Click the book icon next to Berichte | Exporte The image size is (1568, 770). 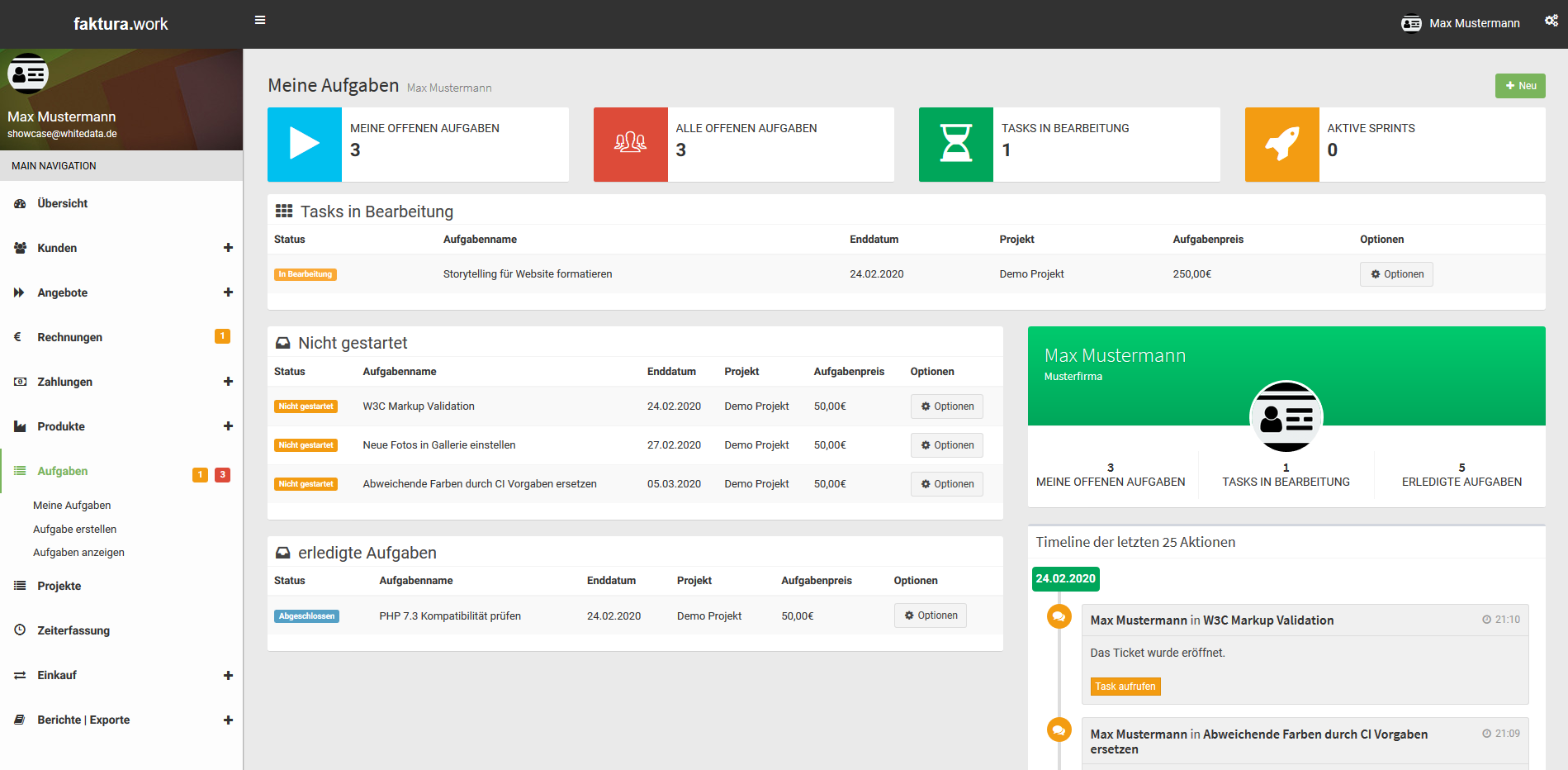point(20,720)
